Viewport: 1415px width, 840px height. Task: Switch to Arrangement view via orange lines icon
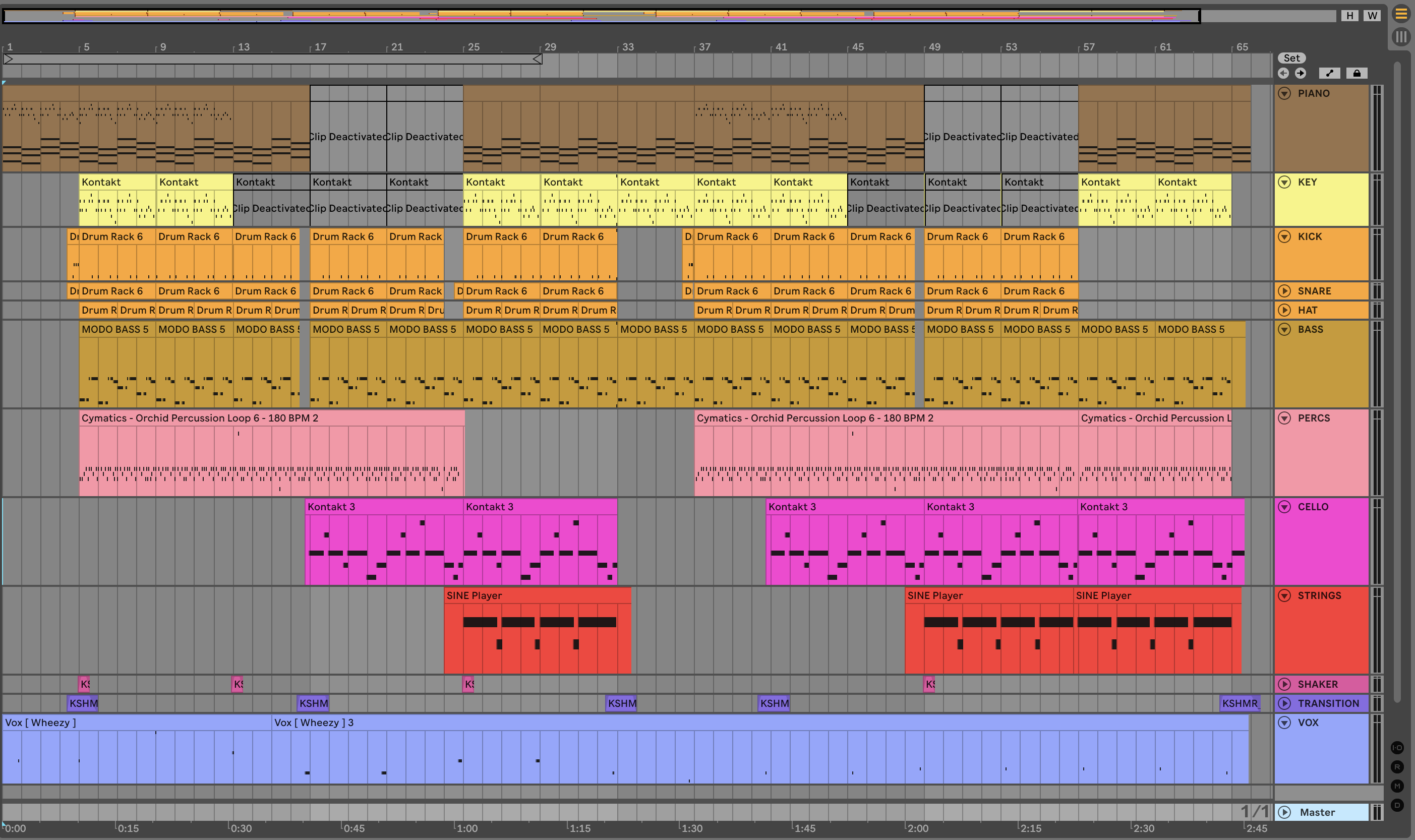(1401, 14)
